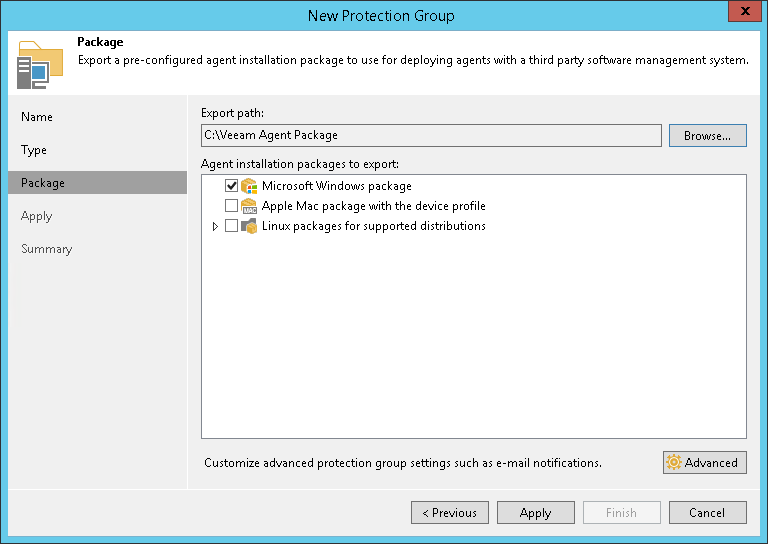
Task: Click the Microsoft Windows package icon
Action: point(249,186)
